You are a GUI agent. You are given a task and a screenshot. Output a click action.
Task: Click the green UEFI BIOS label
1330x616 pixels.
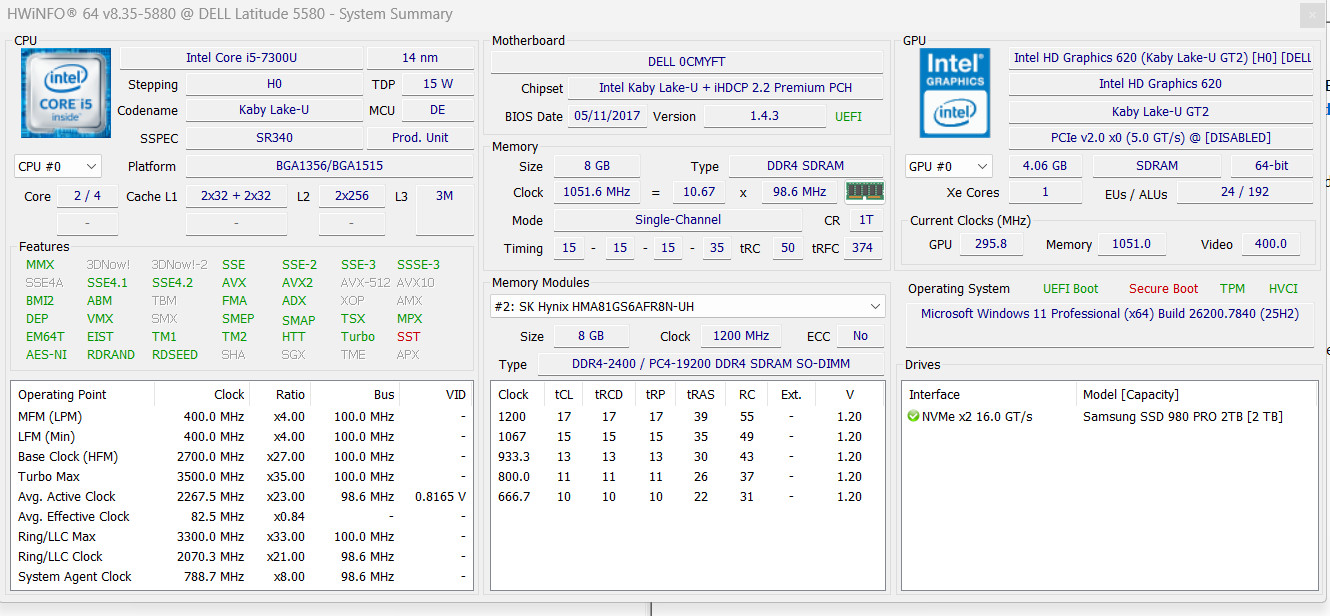(x=847, y=117)
